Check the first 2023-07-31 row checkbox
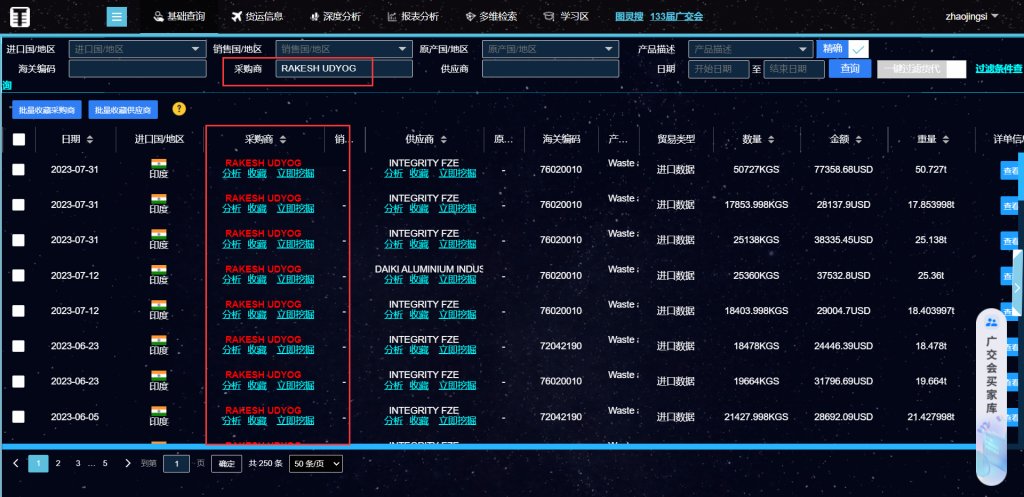This screenshot has height=497, width=1024. point(19,170)
